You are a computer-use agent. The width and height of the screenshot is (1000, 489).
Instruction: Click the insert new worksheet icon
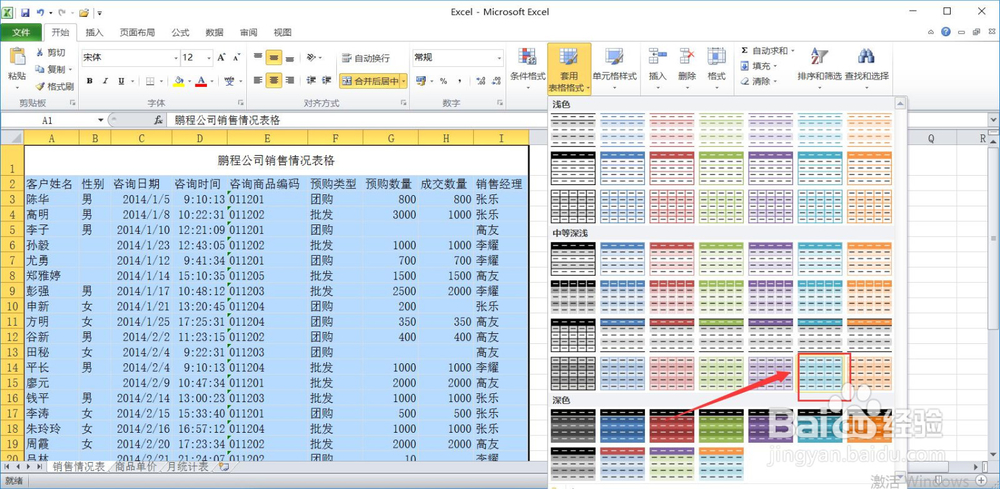(224, 467)
